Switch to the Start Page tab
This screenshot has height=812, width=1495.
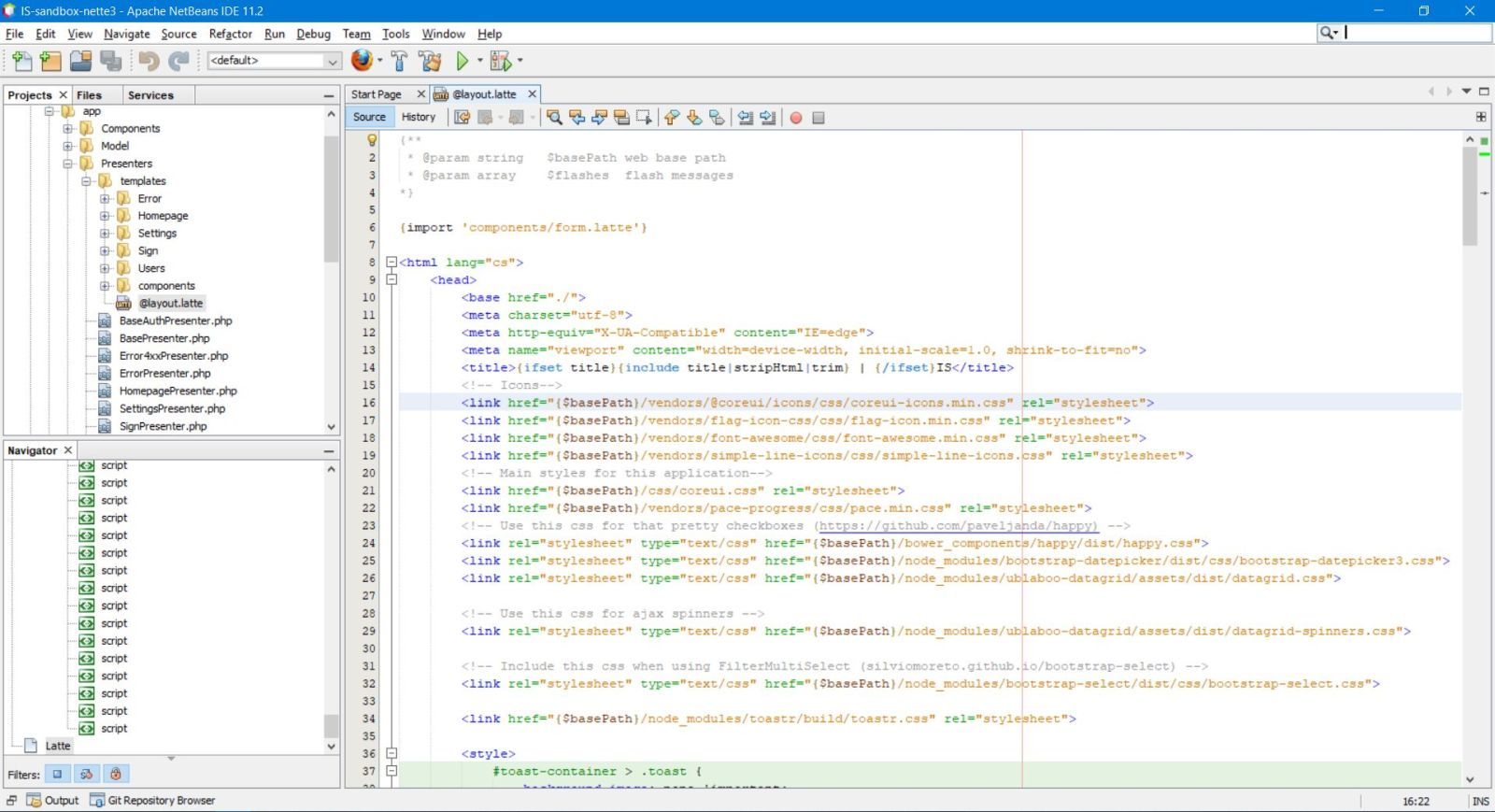(376, 94)
